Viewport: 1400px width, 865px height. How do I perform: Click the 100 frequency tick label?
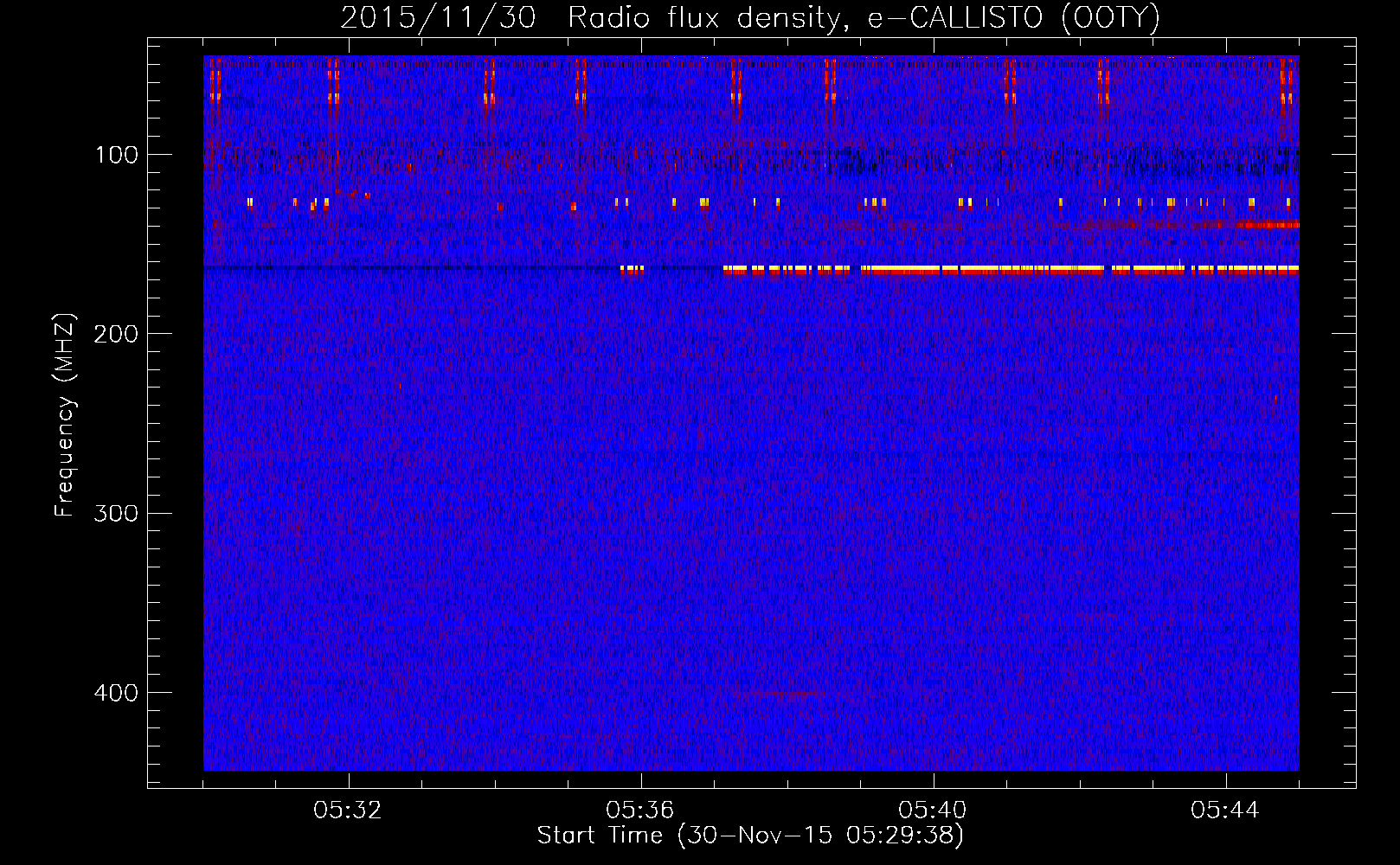pos(117,155)
